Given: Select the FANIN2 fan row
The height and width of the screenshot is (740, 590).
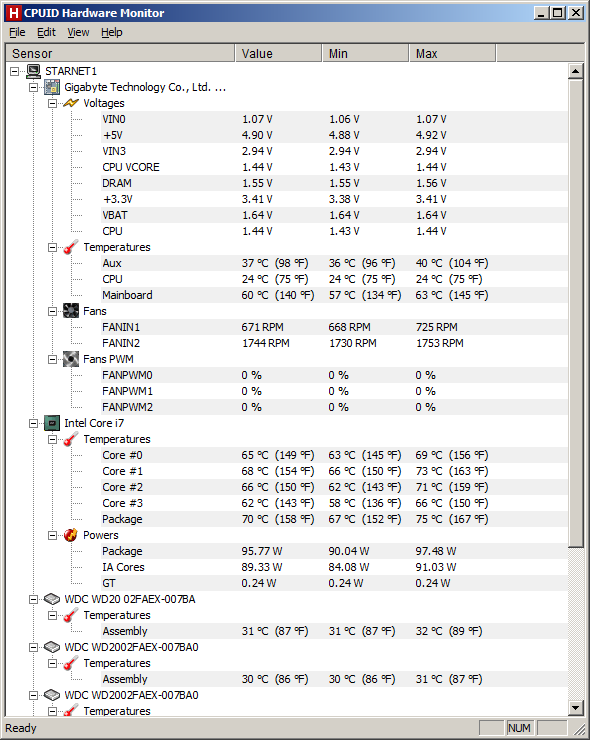Looking at the screenshot, I should 334,343.
